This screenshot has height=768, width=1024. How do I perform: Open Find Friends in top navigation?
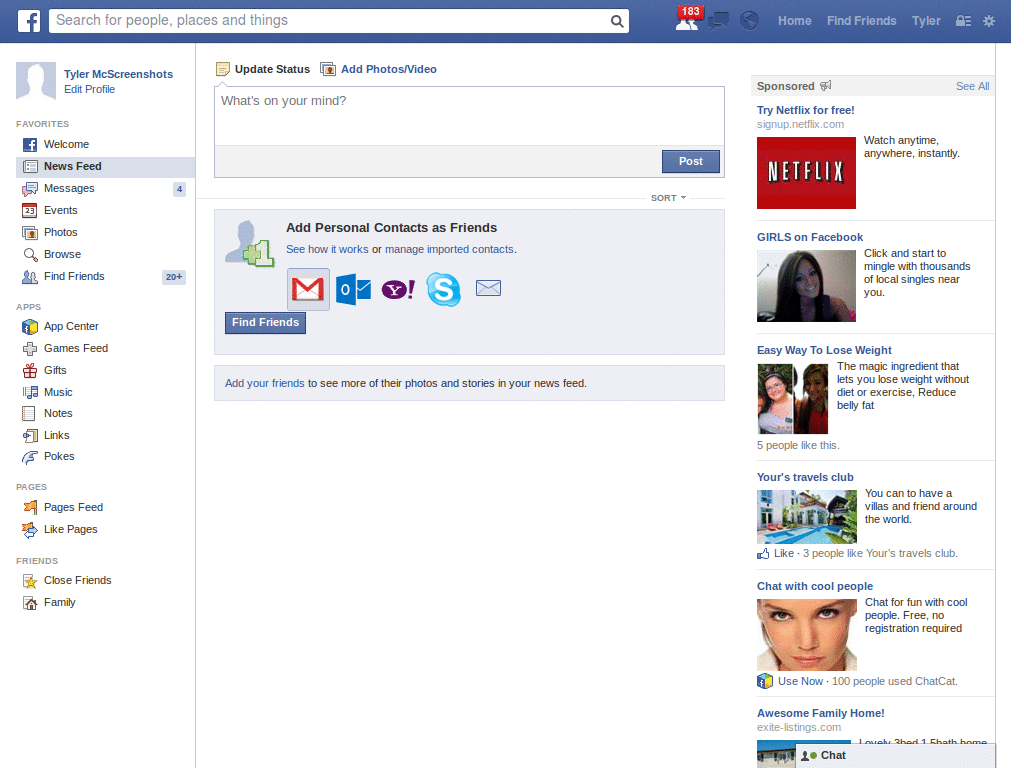point(861,21)
